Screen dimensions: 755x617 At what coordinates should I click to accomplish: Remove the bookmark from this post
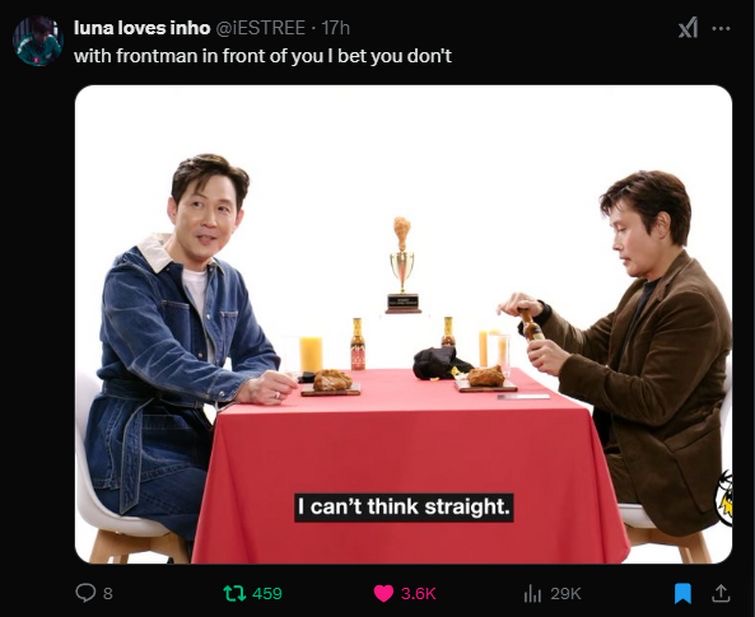click(683, 593)
